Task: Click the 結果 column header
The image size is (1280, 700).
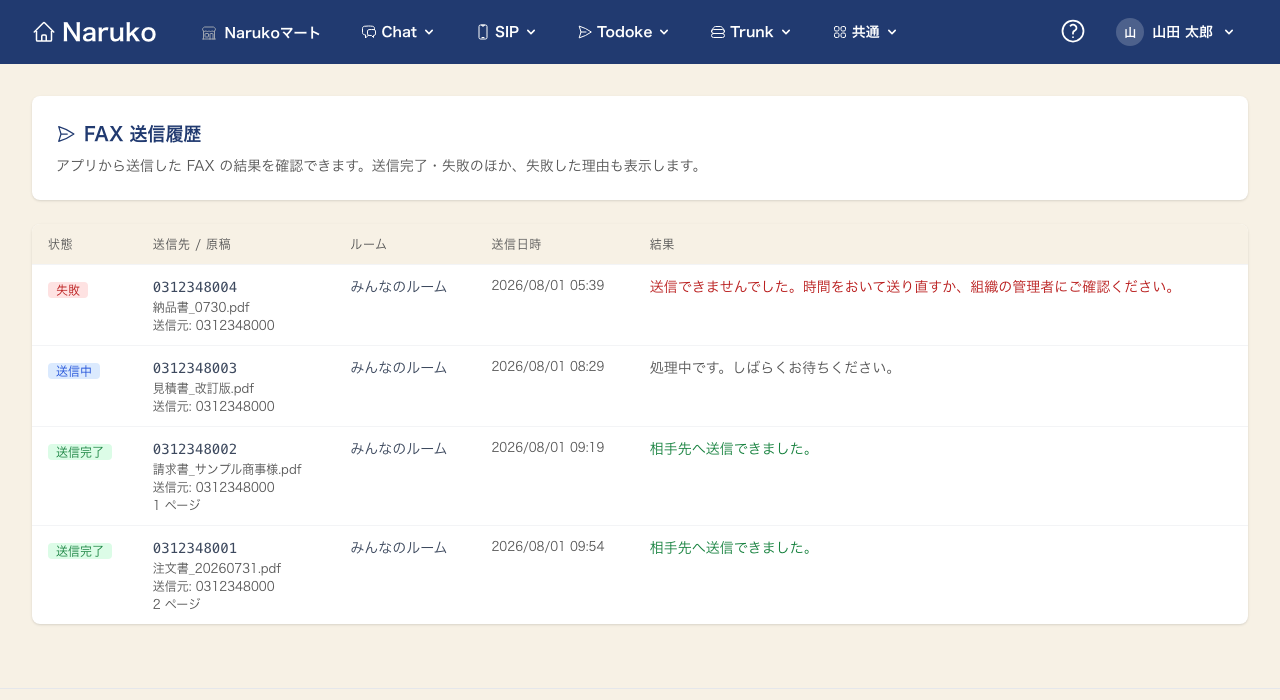Action: [x=662, y=244]
